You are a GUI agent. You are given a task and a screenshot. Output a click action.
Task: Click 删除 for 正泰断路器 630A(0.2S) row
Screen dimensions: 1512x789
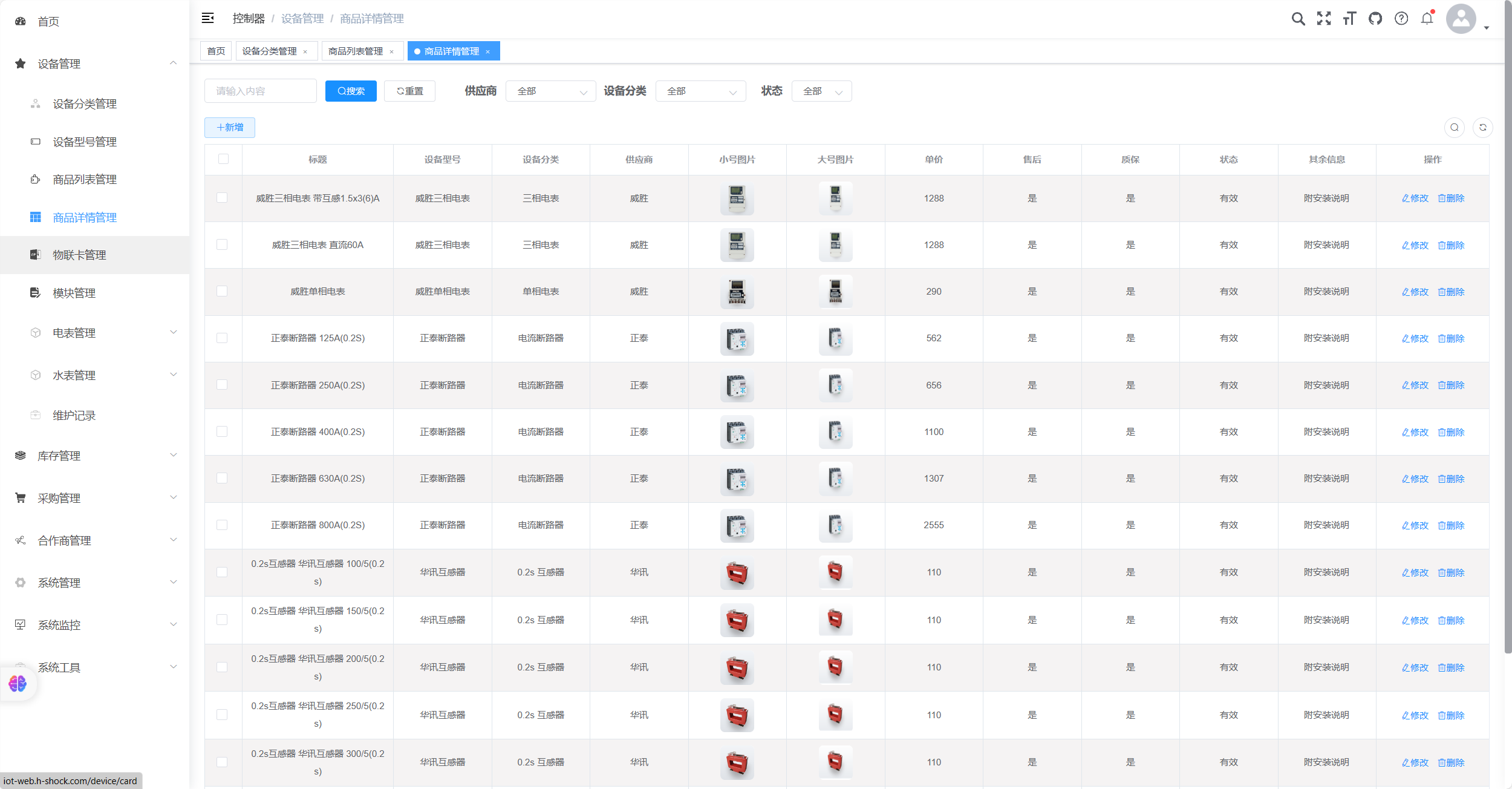[1452, 479]
